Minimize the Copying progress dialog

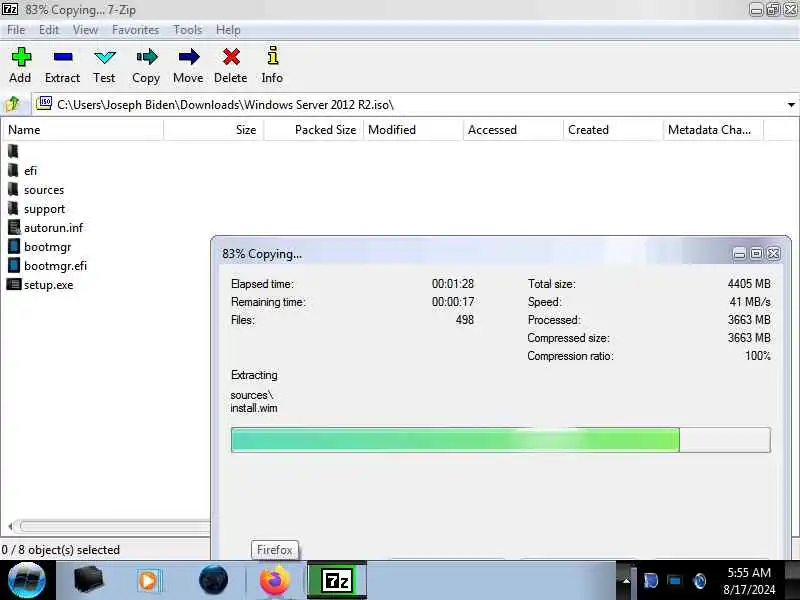coord(739,254)
